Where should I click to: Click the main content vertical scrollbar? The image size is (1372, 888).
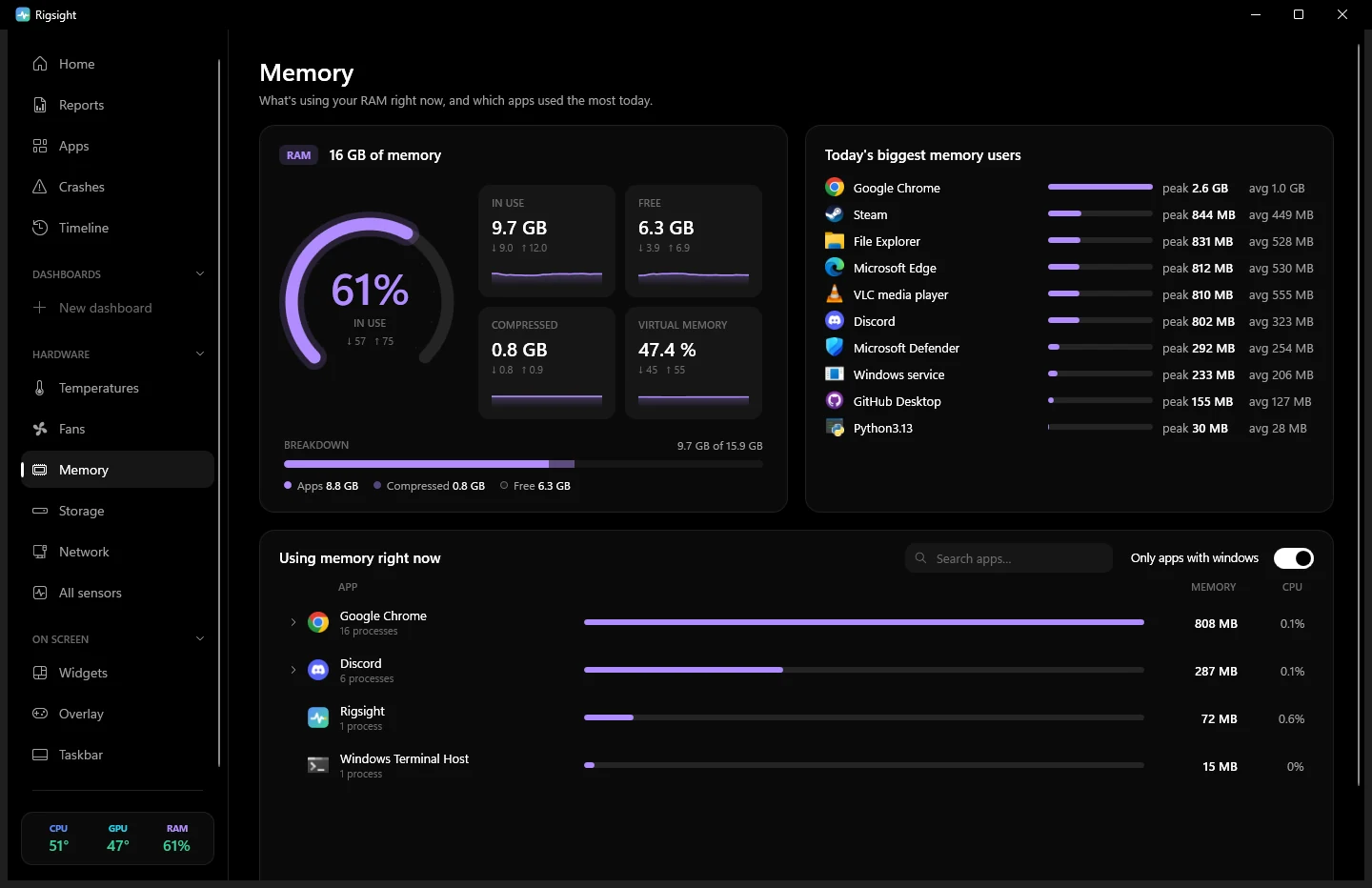coord(1359,414)
